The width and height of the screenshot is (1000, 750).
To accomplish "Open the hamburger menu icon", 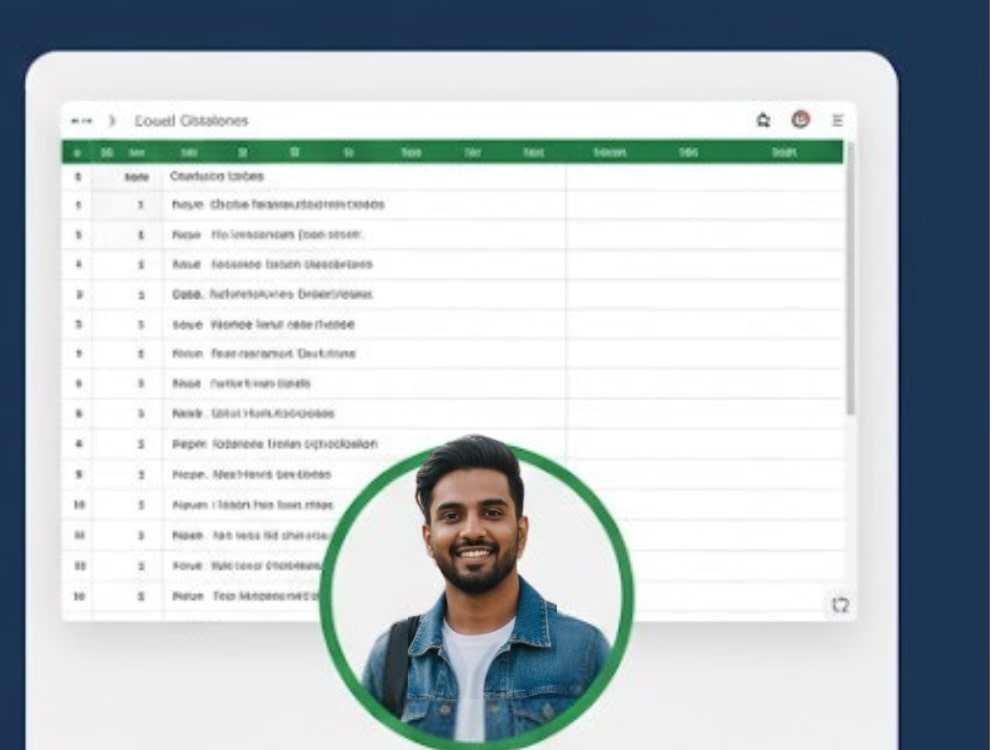I will tap(837, 120).
